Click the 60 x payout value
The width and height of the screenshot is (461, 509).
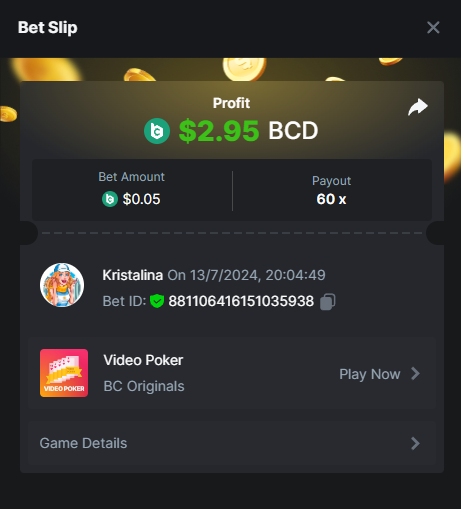331,199
